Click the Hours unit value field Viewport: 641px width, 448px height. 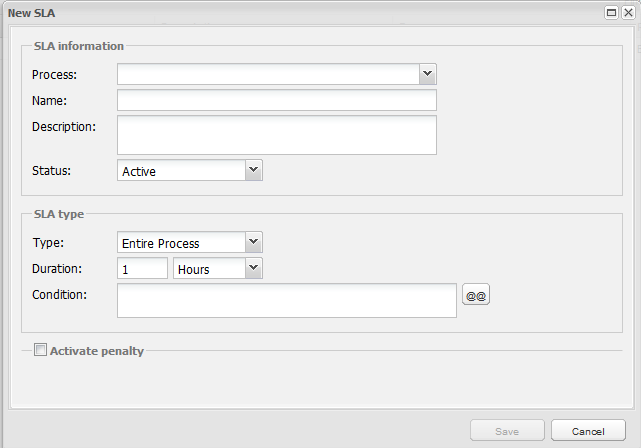point(209,269)
